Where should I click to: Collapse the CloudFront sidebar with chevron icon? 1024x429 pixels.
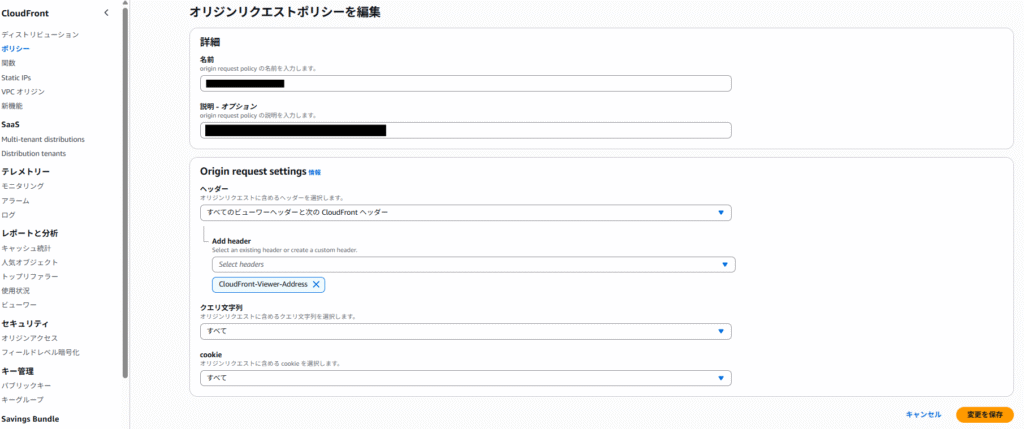[x=107, y=13]
